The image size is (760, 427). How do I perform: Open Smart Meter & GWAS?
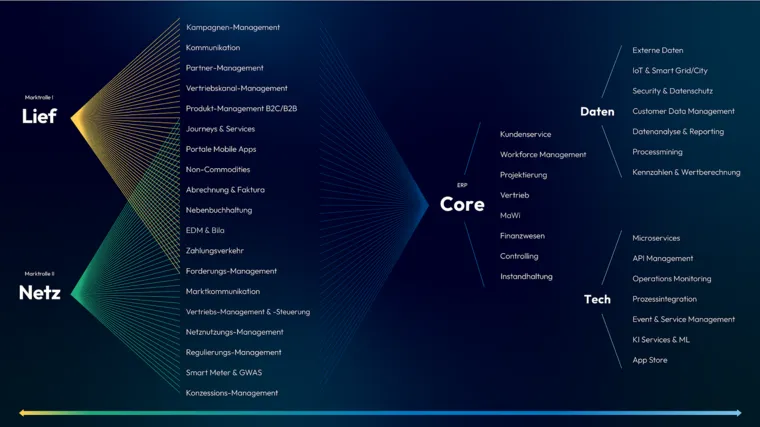(224, 372)
